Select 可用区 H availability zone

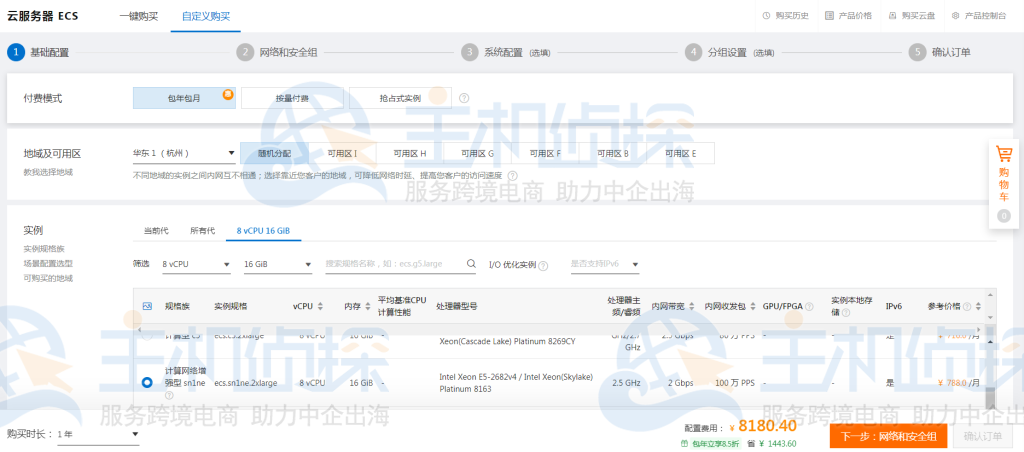(x=409, y=153)
